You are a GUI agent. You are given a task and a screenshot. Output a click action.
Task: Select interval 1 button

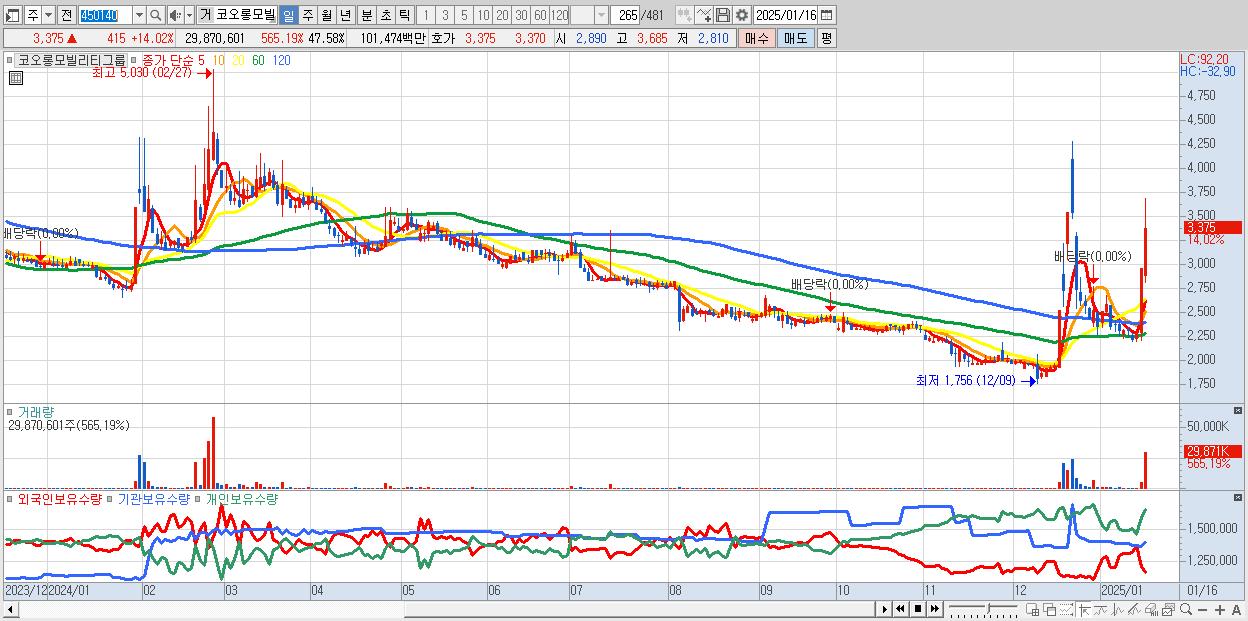tap(426, 15)
